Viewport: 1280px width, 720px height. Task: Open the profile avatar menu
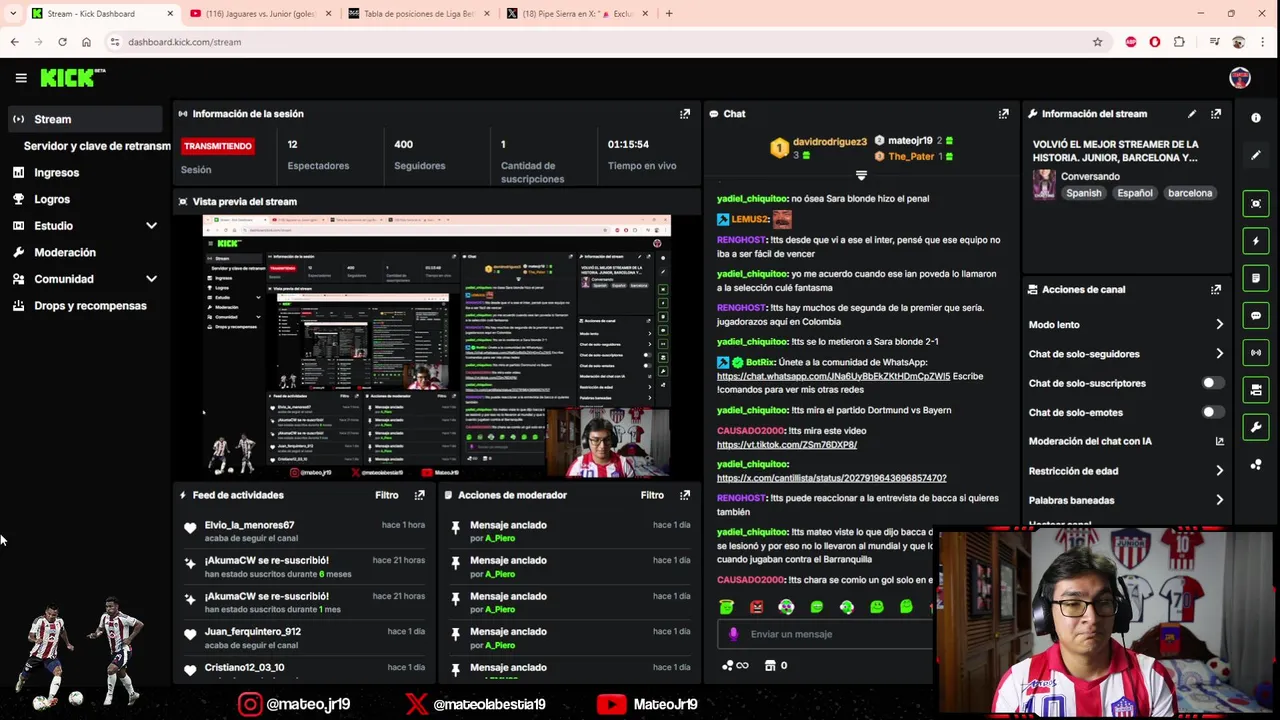pos(1240,78)
